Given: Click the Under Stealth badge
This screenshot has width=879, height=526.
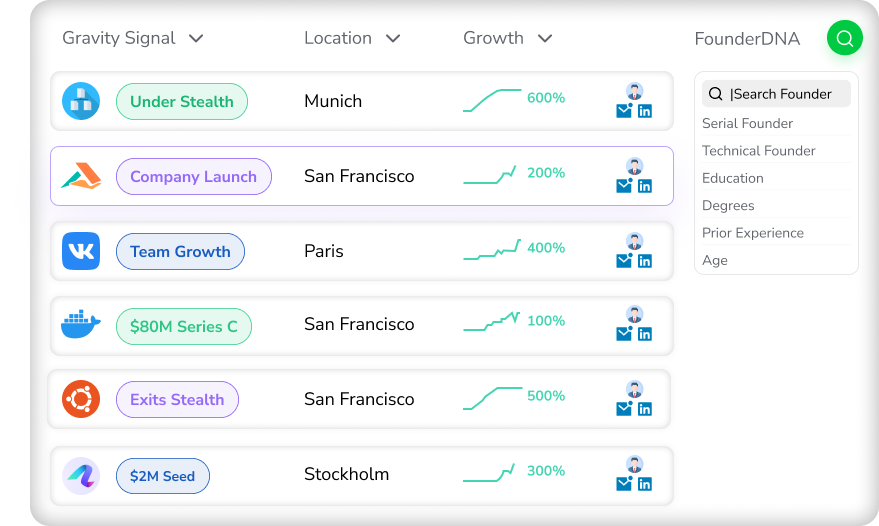Looking at the screenshot, I should [x=182, y=101].
